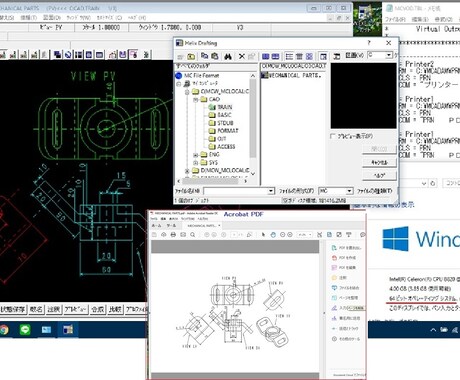Open file search with the binoculars icon

[x=228, y=56]
